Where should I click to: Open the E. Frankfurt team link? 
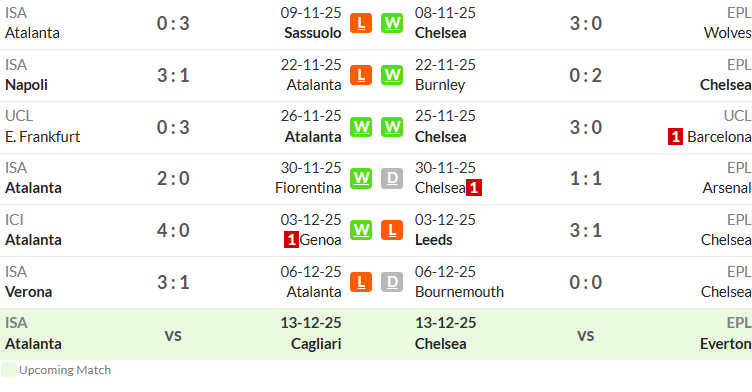(43, 137)
